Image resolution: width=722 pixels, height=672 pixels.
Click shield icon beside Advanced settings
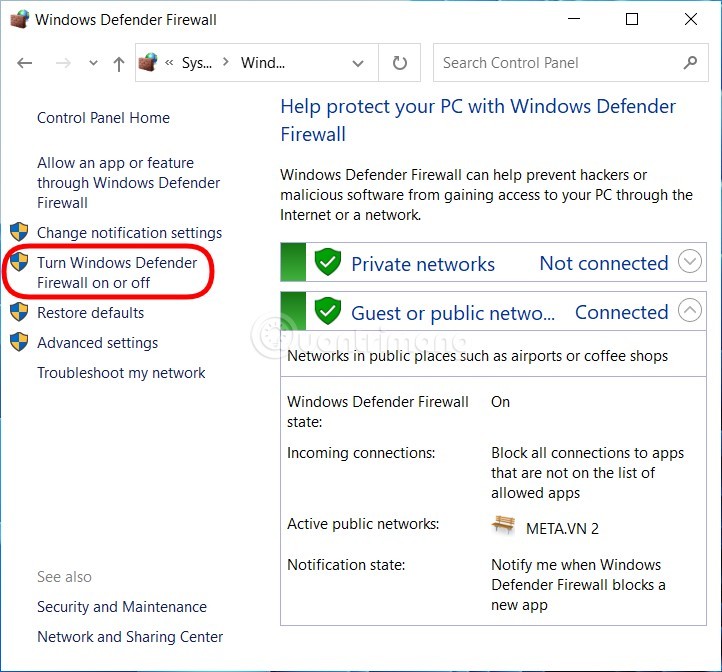(19, 342)
